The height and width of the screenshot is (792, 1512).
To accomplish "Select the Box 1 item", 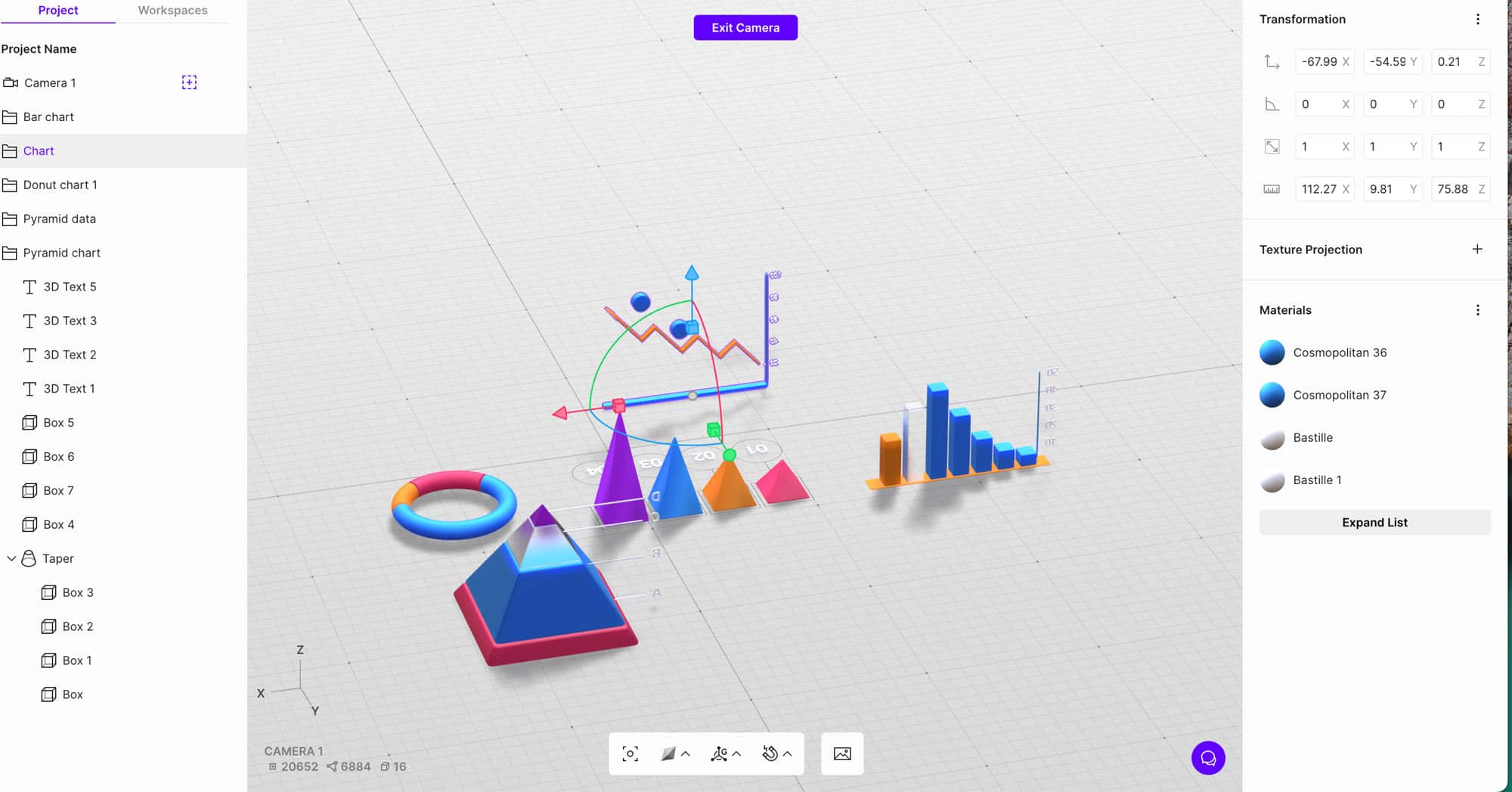I will click(x=123, y=660).
